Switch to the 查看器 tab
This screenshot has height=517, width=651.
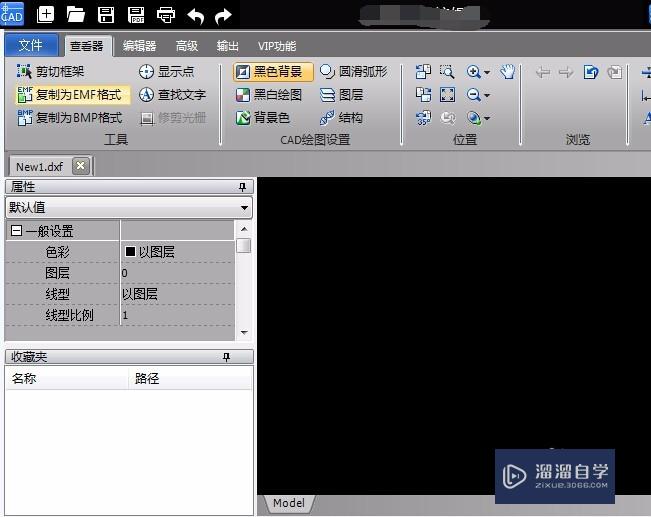(86, 46)
